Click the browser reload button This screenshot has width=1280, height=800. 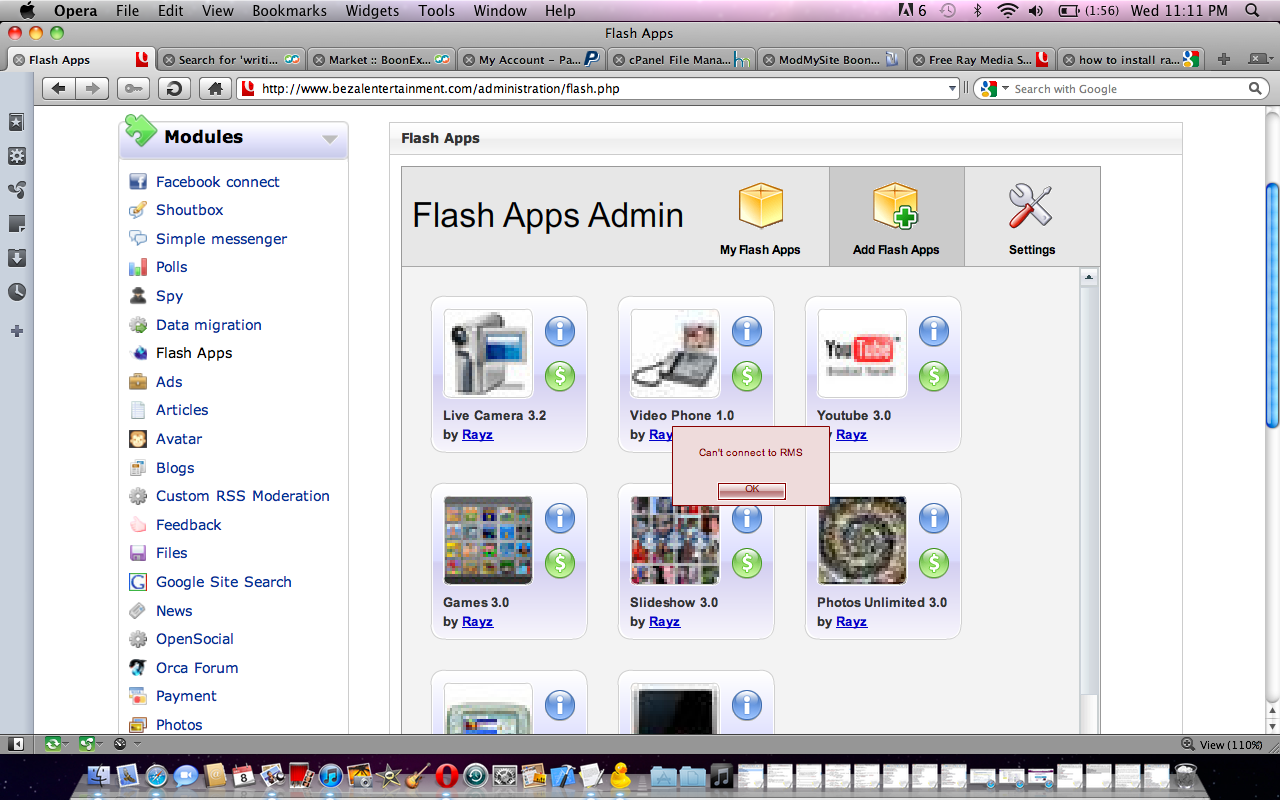(174, 89)
